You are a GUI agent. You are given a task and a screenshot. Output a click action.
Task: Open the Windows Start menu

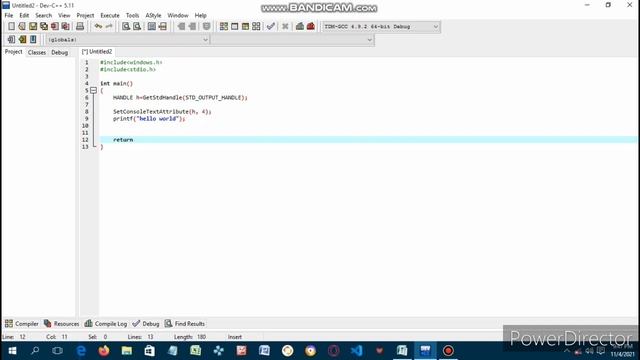(12, 351)
